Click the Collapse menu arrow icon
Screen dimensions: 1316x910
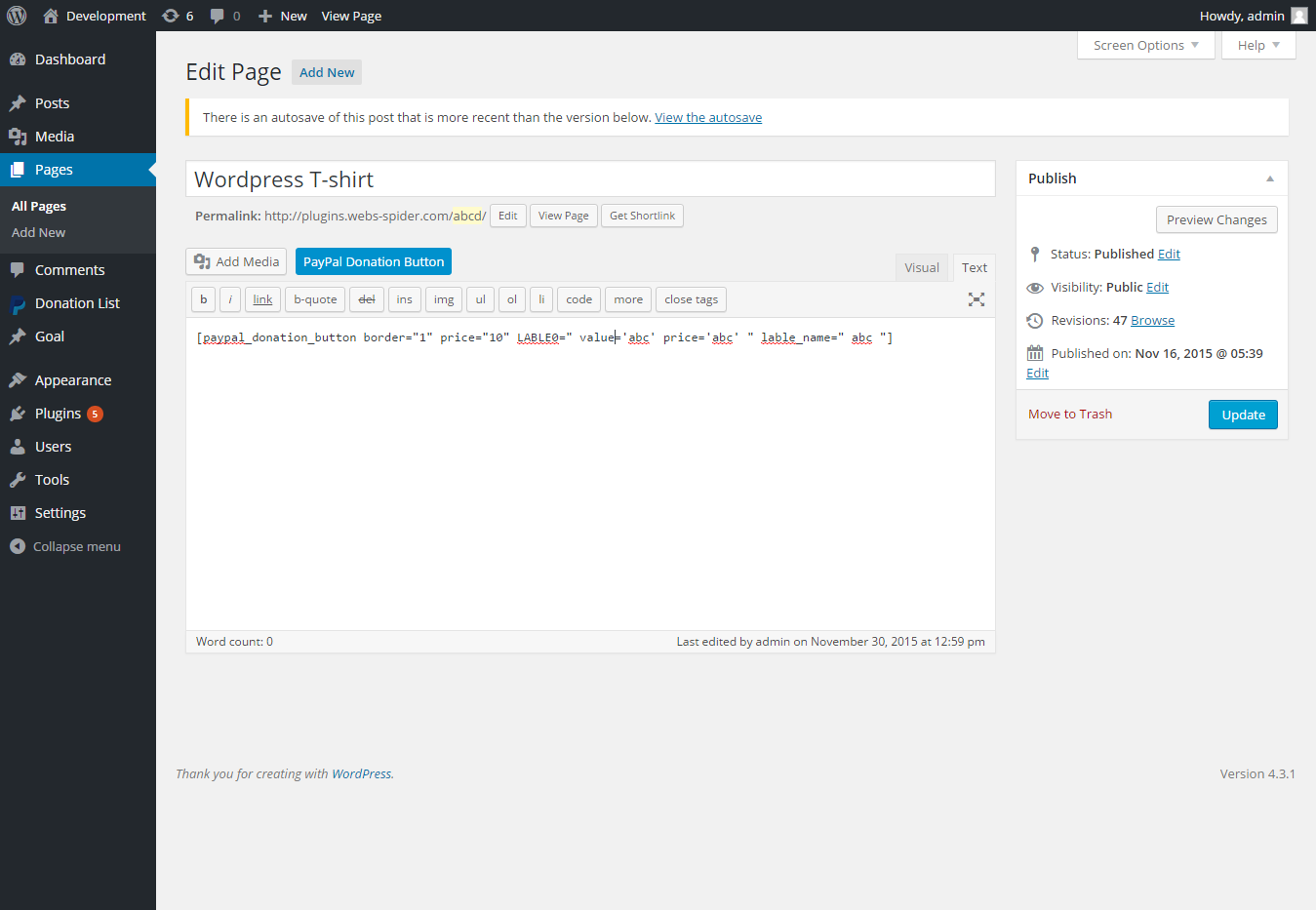(18, 546)
